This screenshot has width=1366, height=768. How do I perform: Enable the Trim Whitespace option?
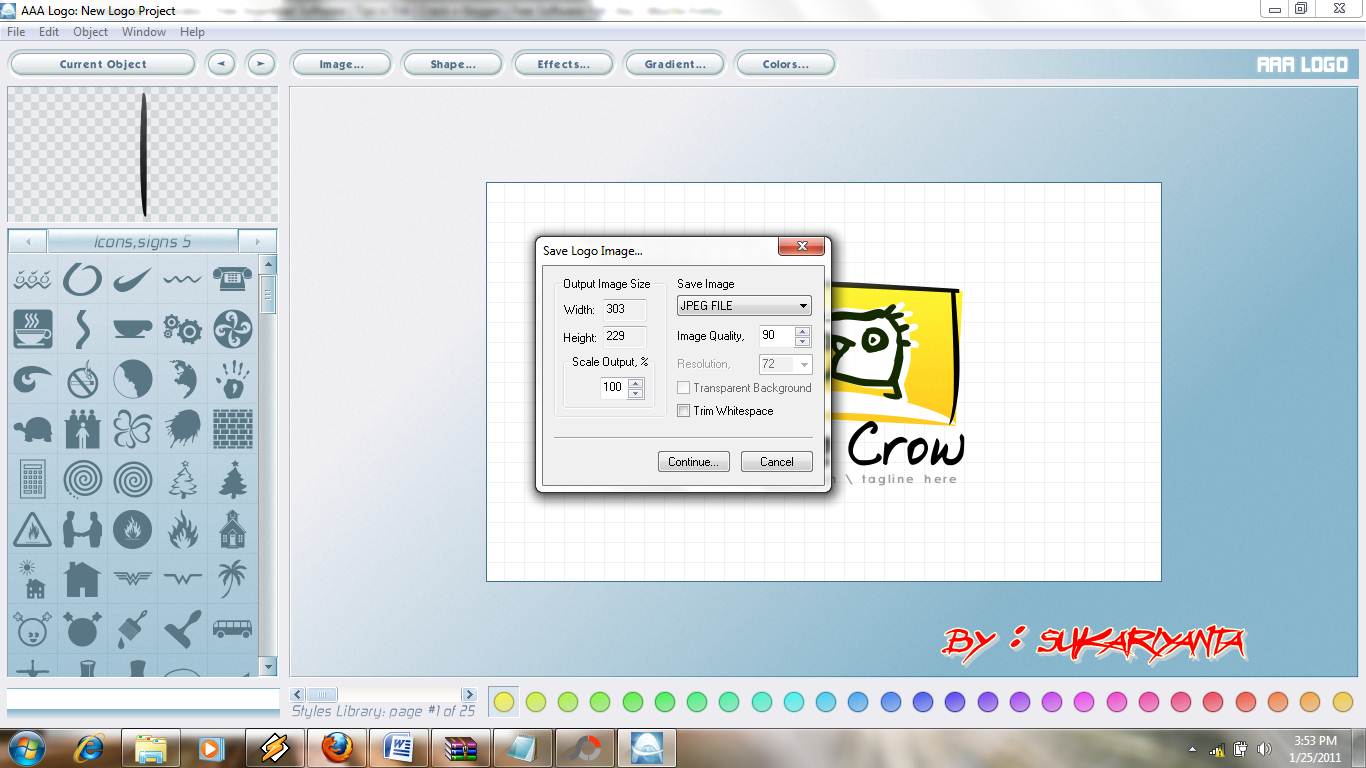point(683,411)
